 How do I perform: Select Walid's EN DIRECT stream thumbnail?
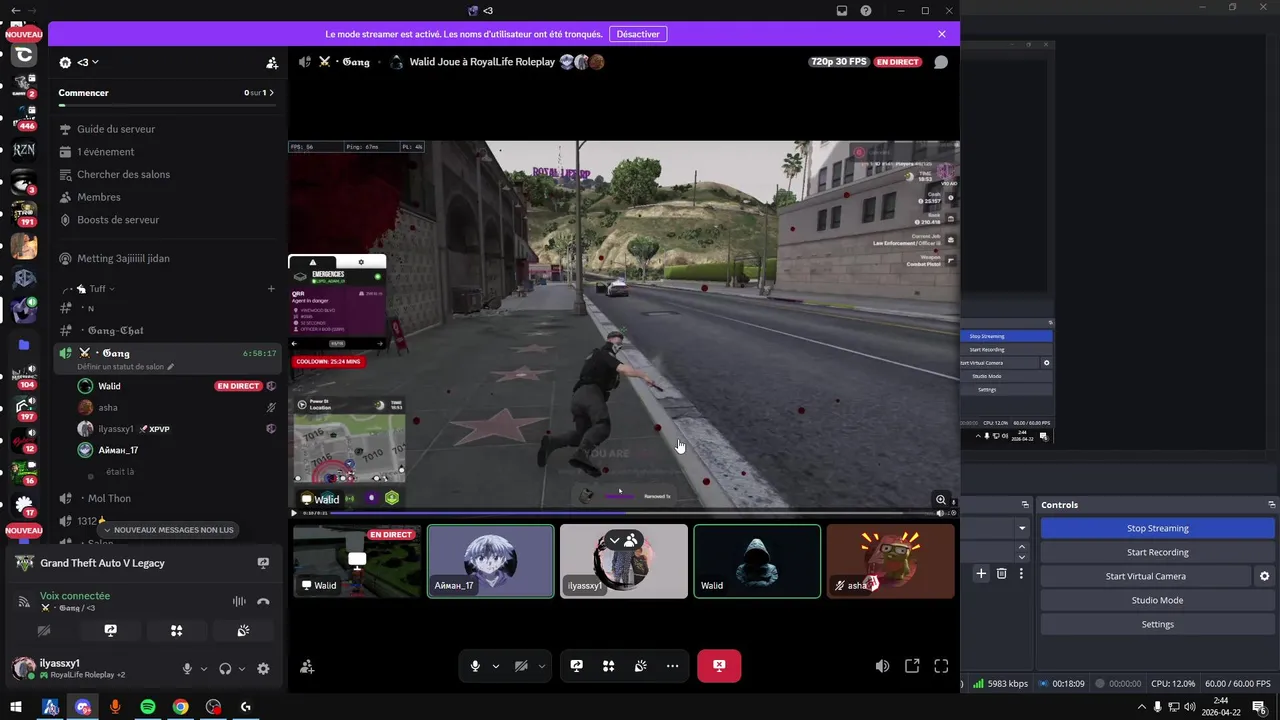pyautogui.click(x=357, y=561)
